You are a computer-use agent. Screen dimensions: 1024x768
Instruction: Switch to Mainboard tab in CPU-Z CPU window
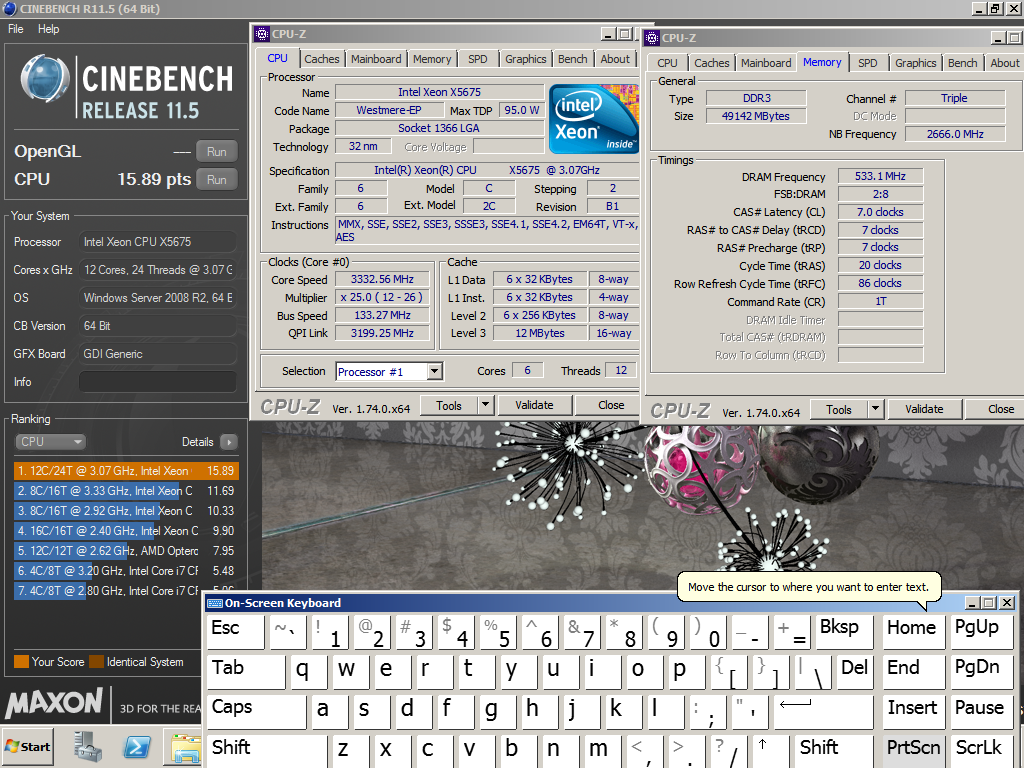click(376, 59)
